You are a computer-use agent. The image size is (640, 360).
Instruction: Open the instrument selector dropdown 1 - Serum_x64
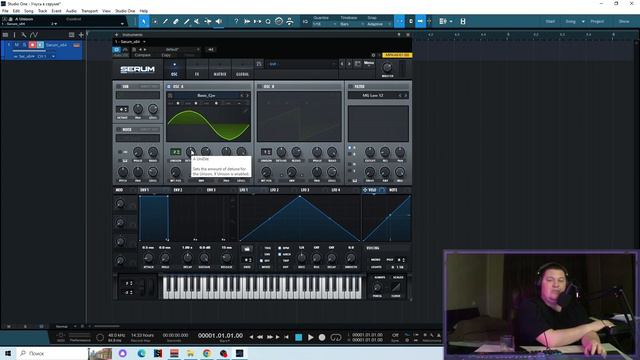tap(131, 42)
